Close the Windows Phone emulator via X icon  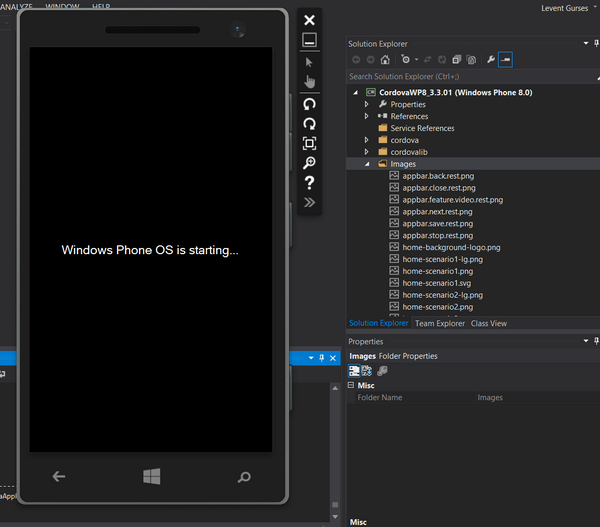pyautogui.click(x=309, y=20)
